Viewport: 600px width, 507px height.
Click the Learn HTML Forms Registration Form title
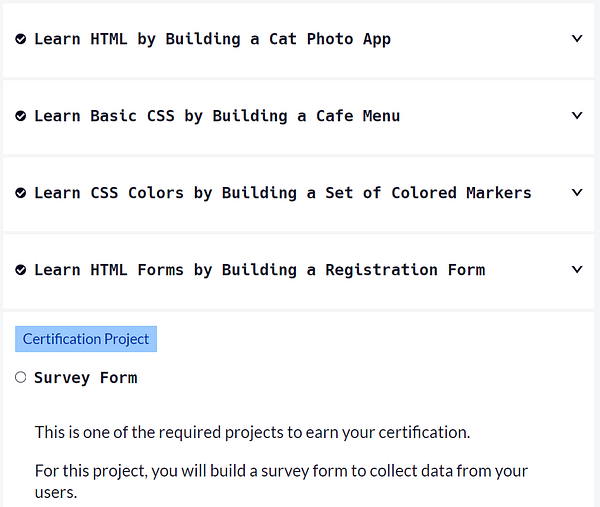tap(260, 270)
